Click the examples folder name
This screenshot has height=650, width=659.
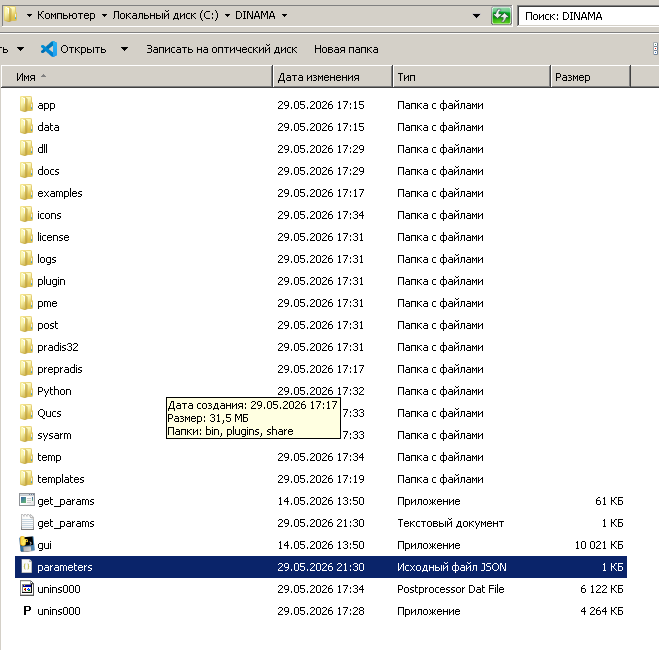click(x=60, y=193)
